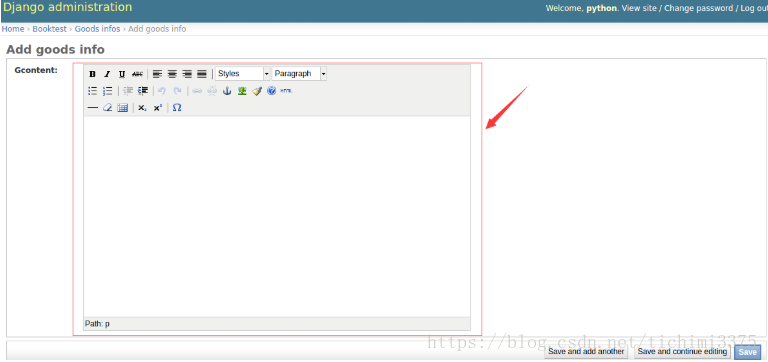Edit HTML source with the HTML icon

pyautogui.click(x=286, y=91)
